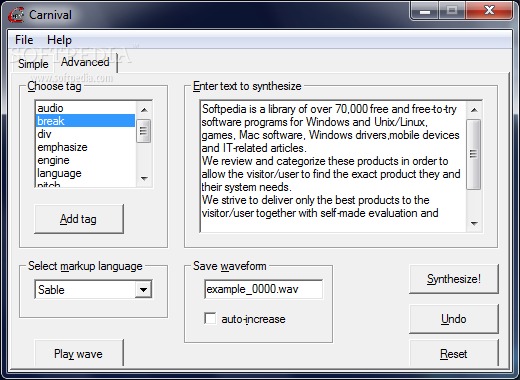Select the emphasize tag in the list
Viewport: 520px width, 380px height.
click(x=86, y=147)
